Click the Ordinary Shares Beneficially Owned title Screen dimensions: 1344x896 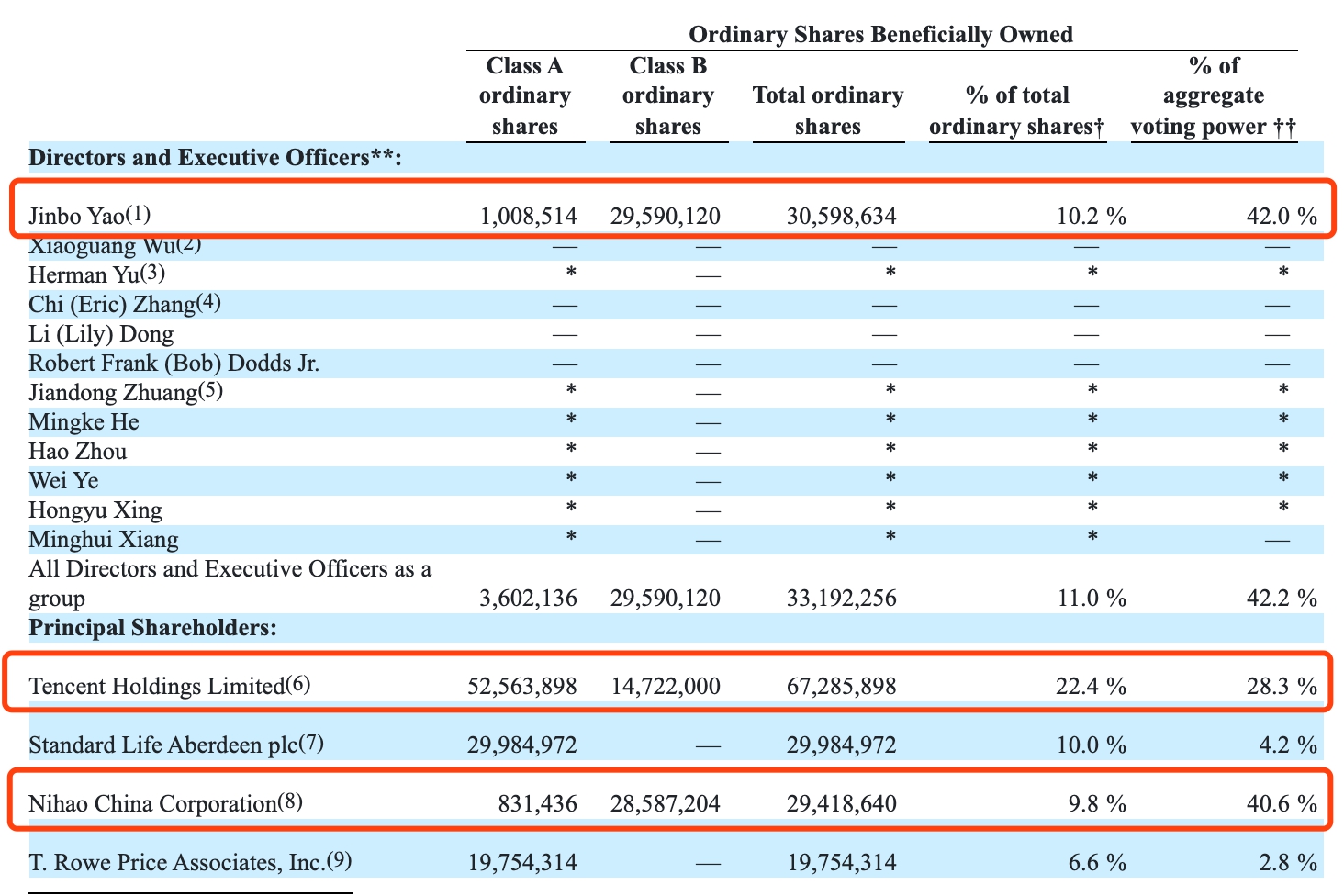tap(880, 35)
